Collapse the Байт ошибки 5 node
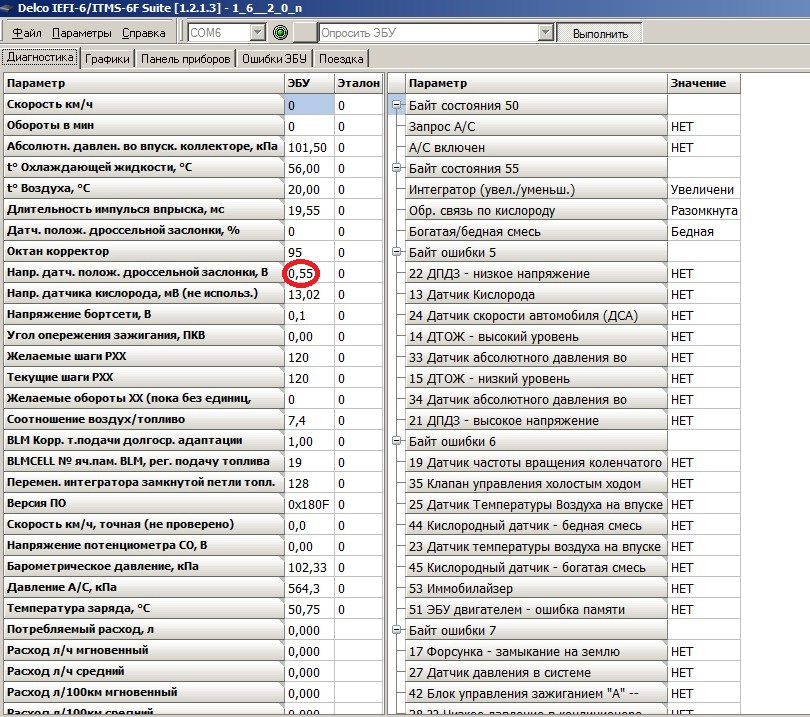The height and width of the screenshot is (717, 810). click(x=396, y=252)
